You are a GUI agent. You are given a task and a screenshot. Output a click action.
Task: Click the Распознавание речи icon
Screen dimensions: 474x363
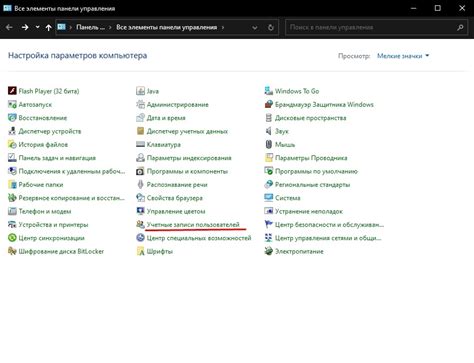click(140, 184)
